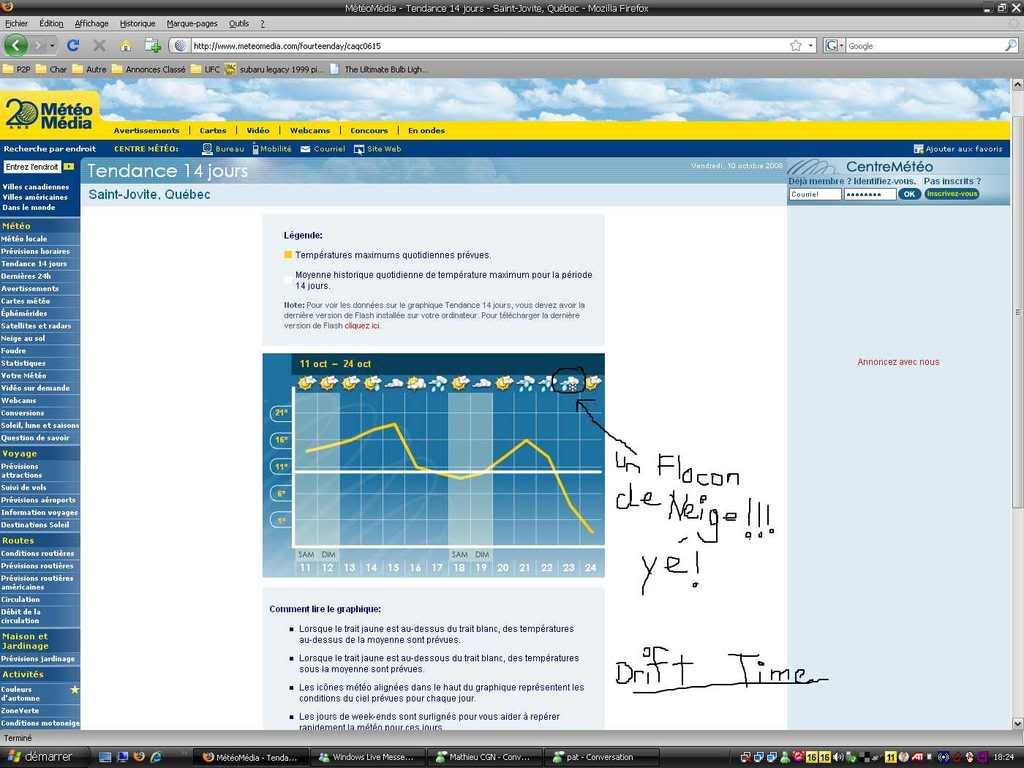Open the Mobilité phone link
This screenshot has width=1024, height=768.
272,149
